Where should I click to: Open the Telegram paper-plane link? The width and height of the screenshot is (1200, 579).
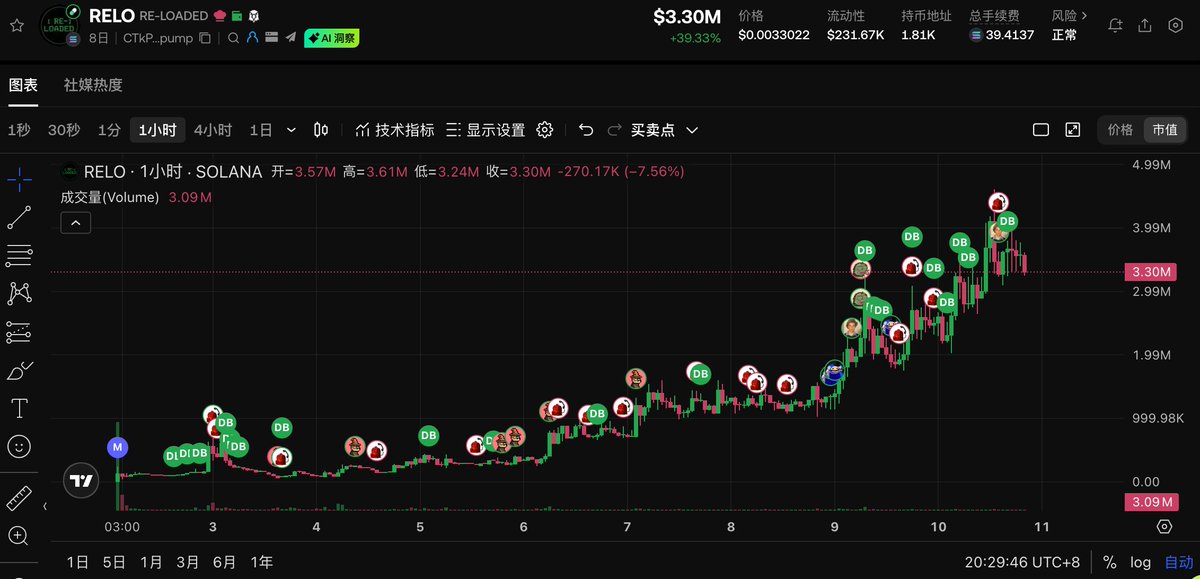(290, 38)
